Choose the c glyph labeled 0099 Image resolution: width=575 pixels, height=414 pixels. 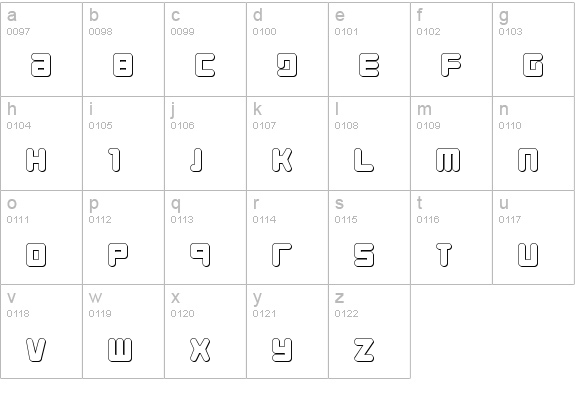[x=205, y=49]
